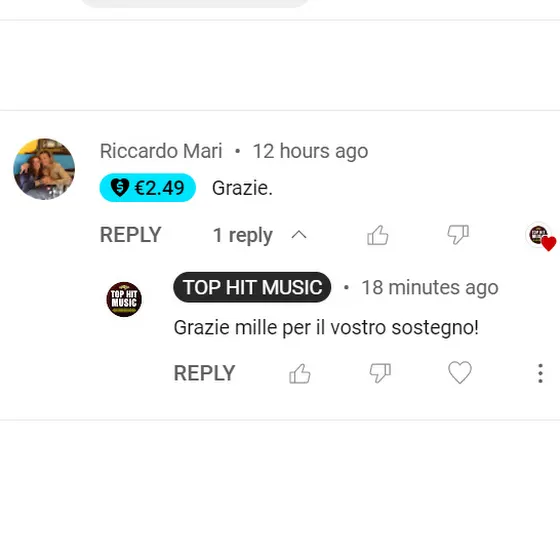
Task: Open Riccardo Mari's profile picture
Action: click(44, 169)
